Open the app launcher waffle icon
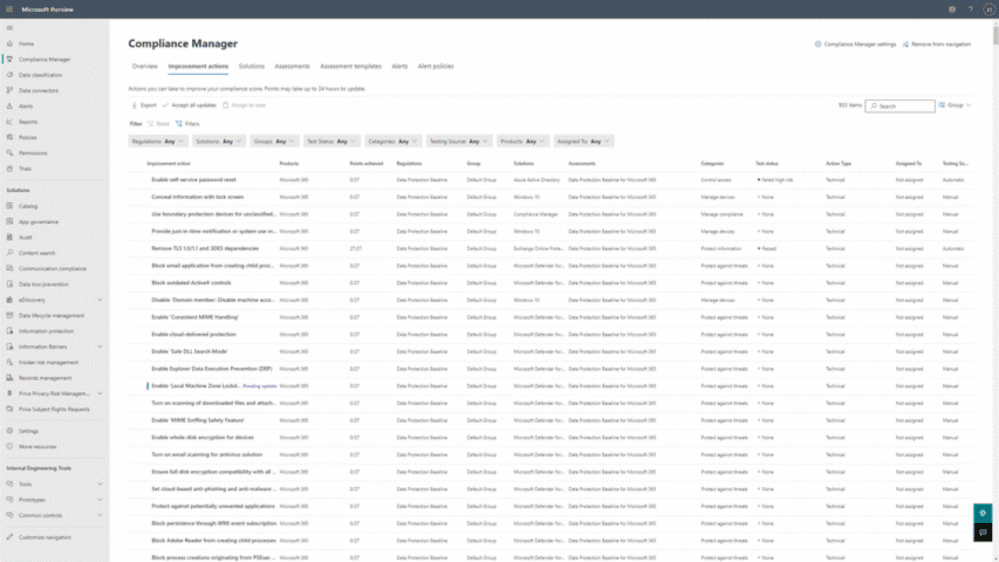 pyautogui.click(x=9, y=10)
